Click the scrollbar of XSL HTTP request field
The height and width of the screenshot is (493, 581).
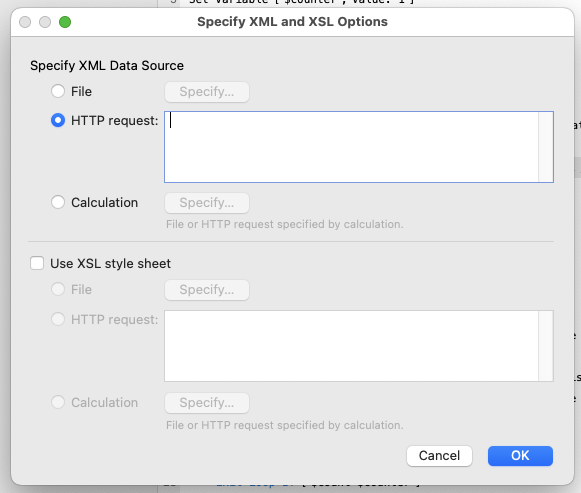[546, 346]
